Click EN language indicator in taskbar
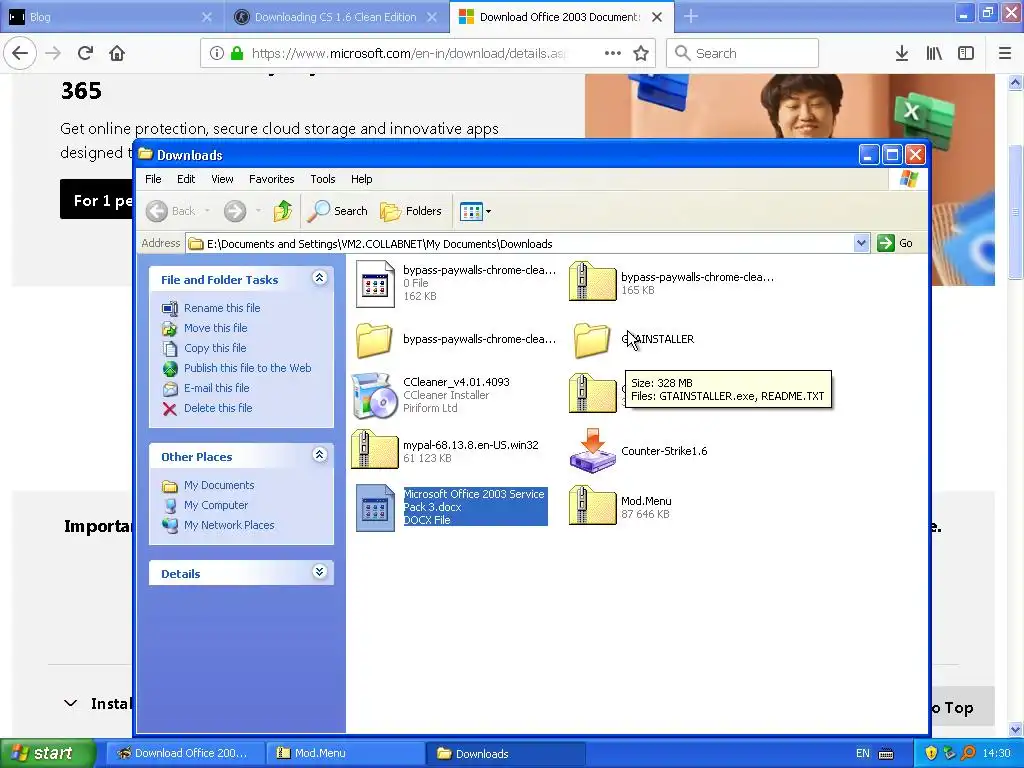This screenshot has height=768, width=1024. pos(863,753)
